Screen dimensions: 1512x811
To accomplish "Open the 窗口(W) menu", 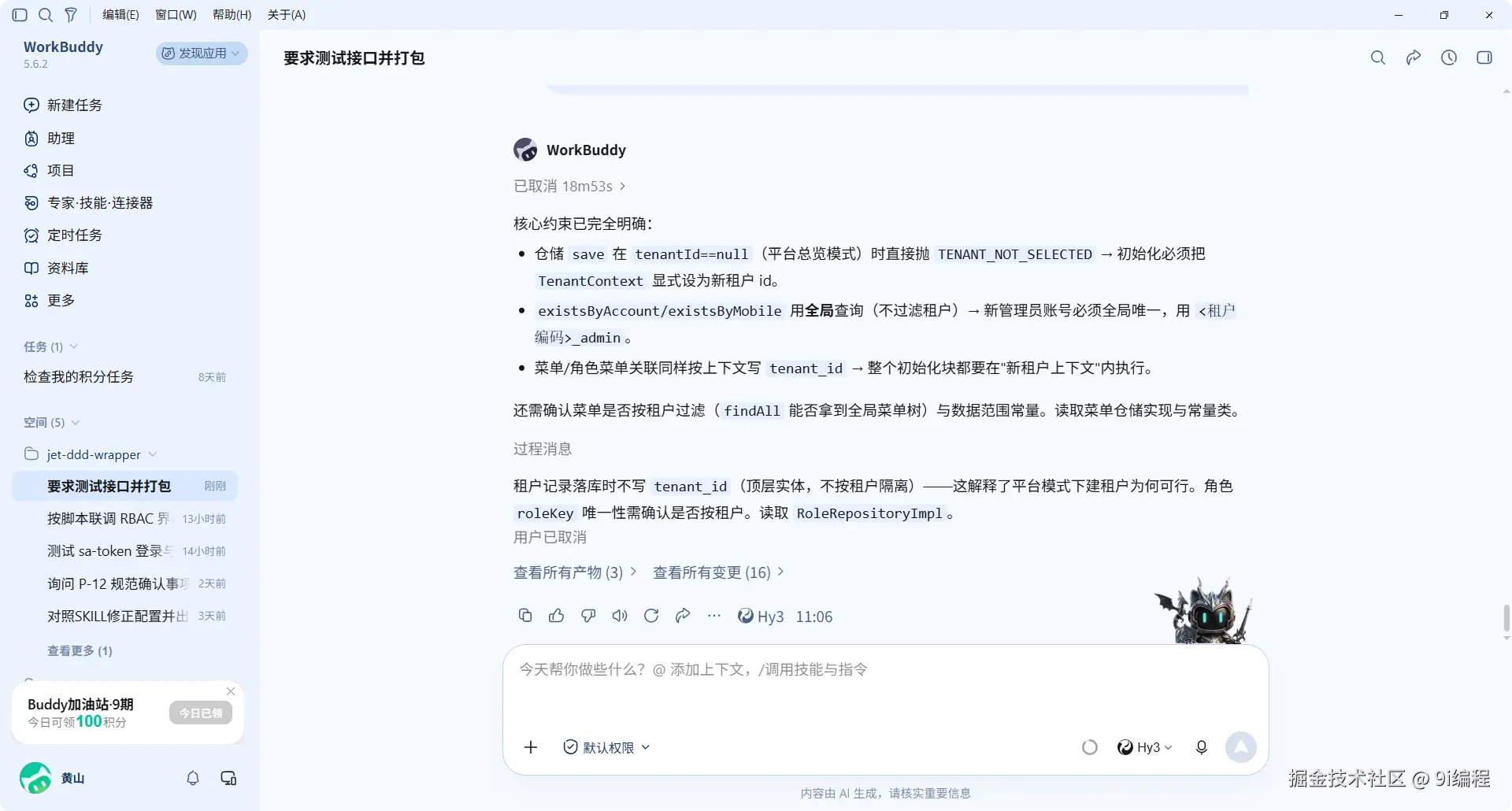I will [176, 15].
